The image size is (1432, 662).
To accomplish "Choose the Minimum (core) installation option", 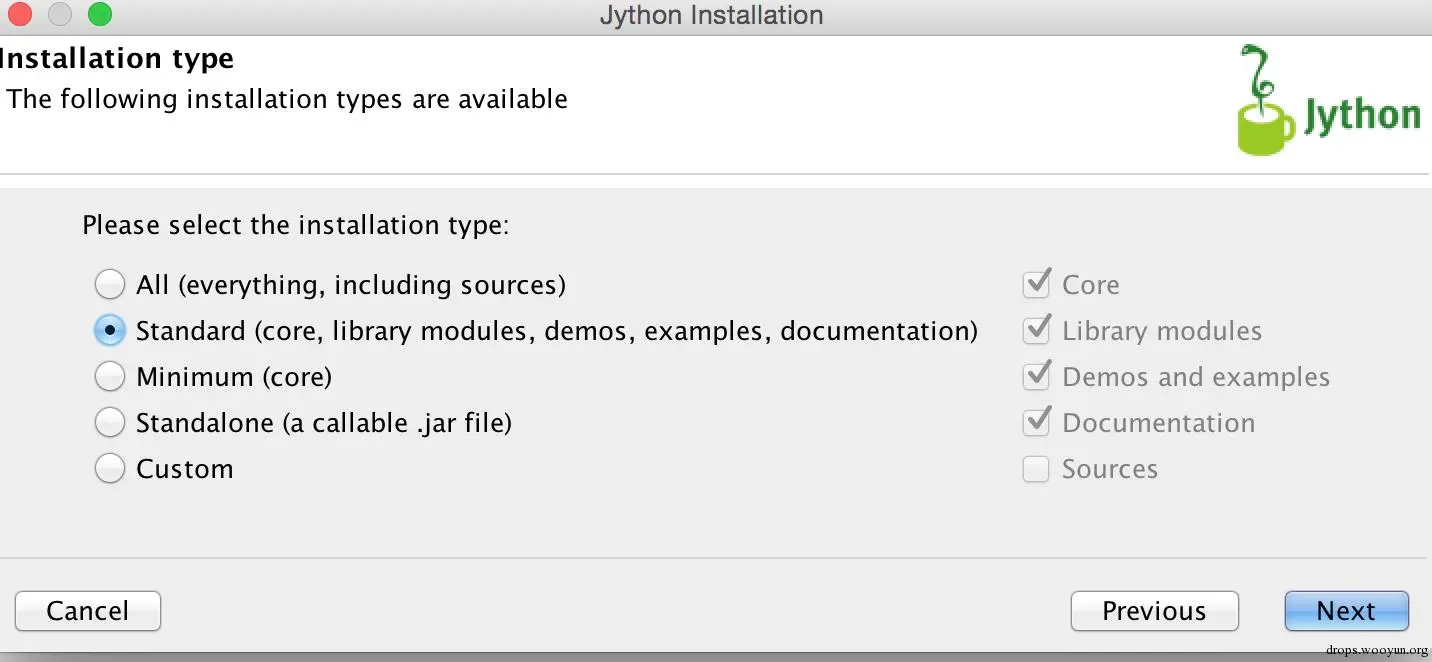I will tap(110, 377).
